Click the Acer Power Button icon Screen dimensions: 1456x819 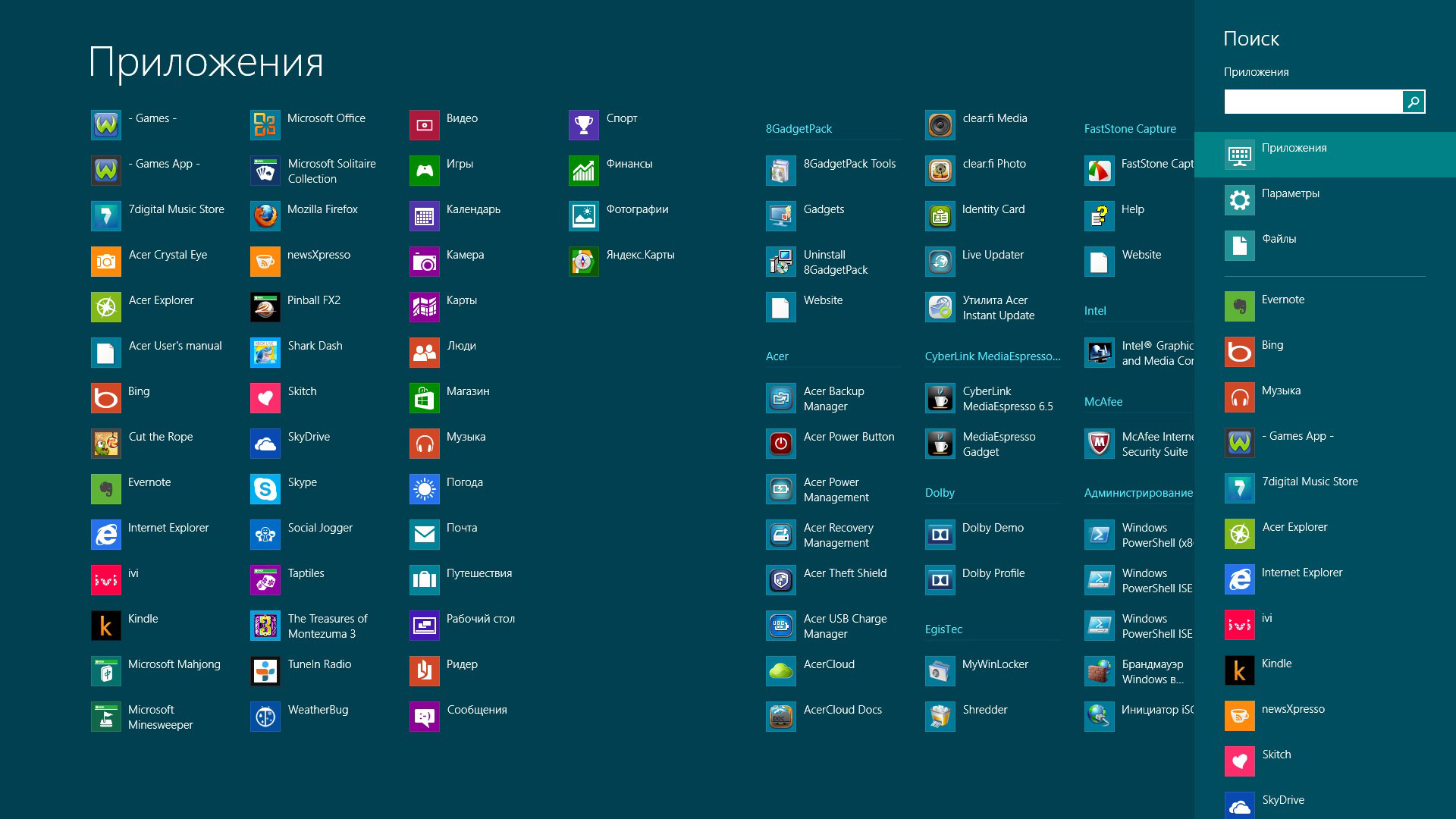coord(780,444)
